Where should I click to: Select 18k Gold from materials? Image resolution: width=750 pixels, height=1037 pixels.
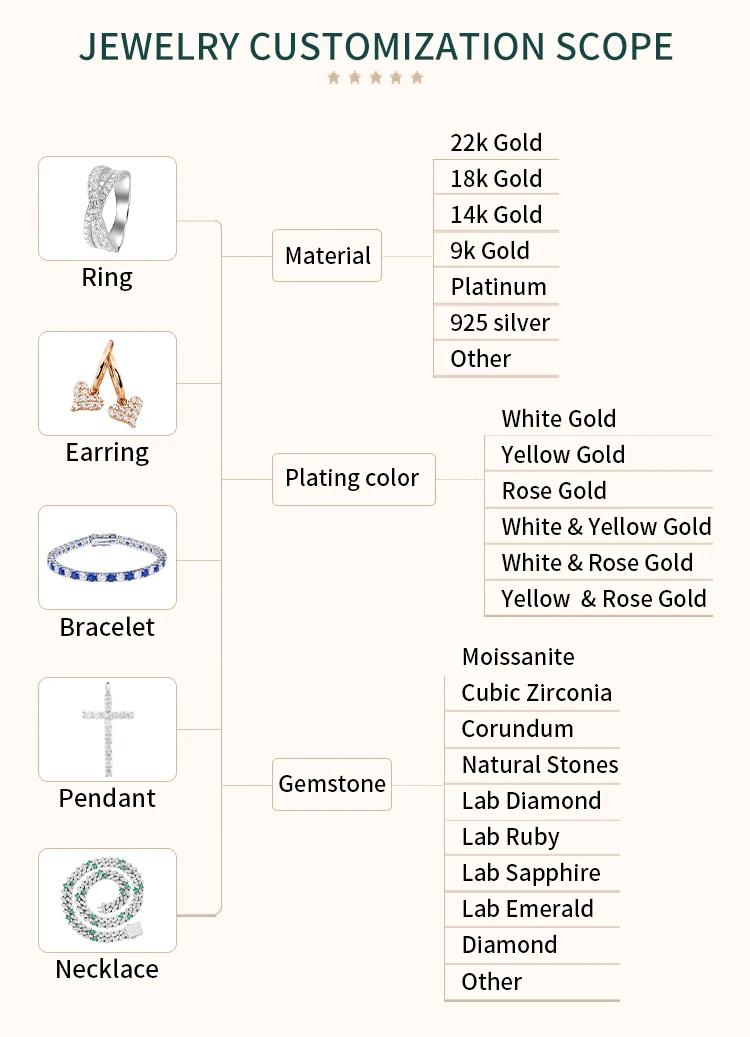[x=496, y=179]
